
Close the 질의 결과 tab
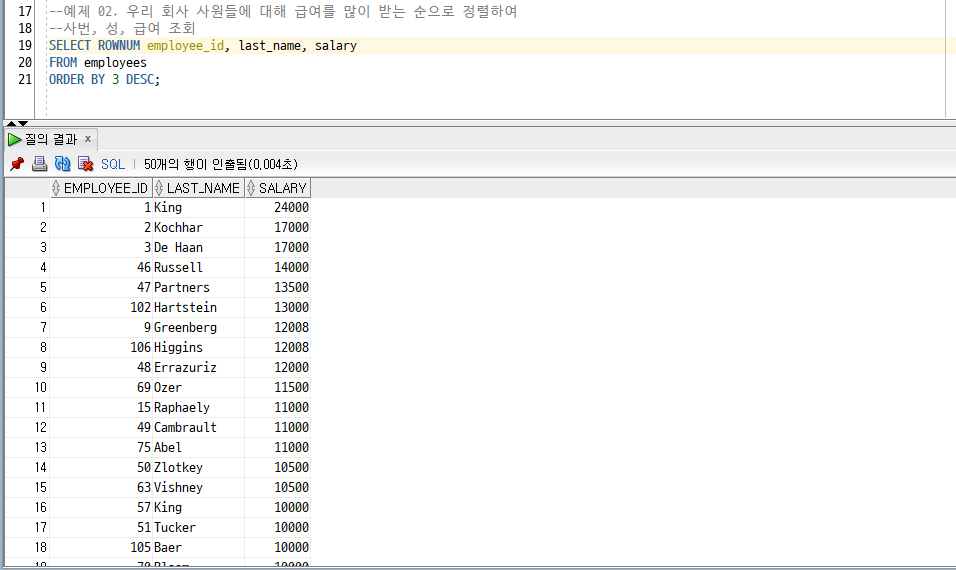(88, 139)
